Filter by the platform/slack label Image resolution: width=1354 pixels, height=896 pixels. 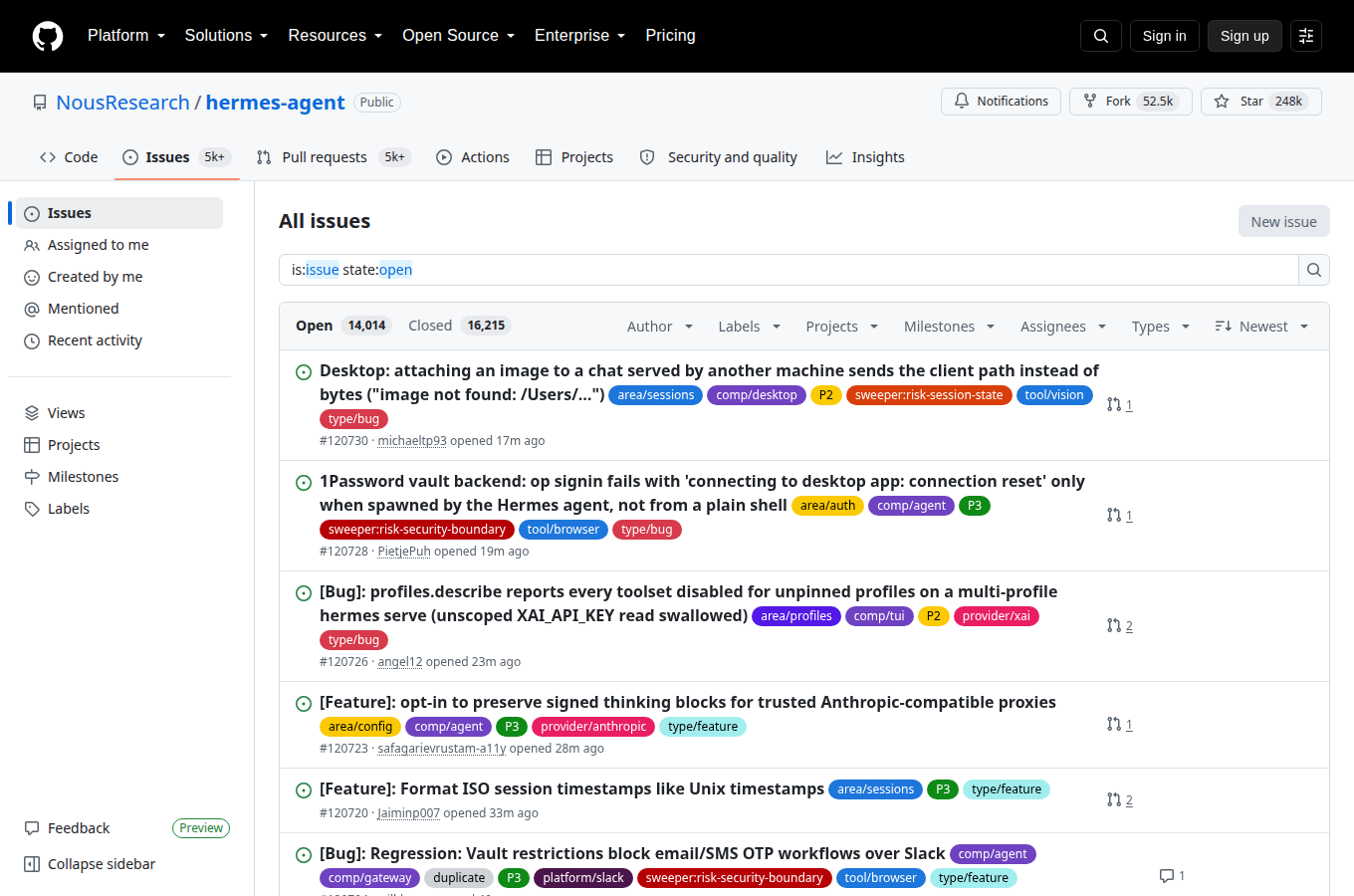tap(583, 878)
